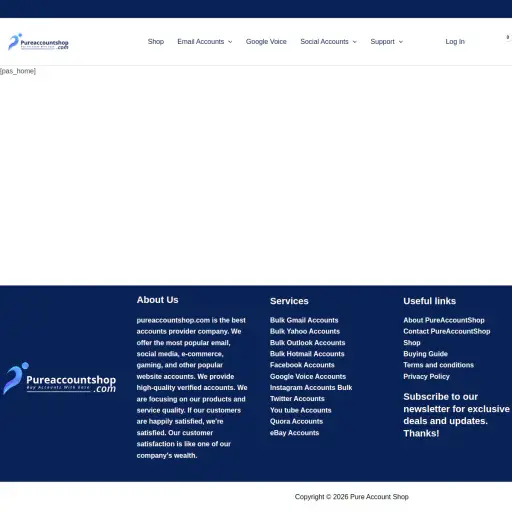Image resolution: width=512 pixels, height=512 pixels.
Task: Expand the Email Accounts dropdown chevron
Action: click(230, 42)
